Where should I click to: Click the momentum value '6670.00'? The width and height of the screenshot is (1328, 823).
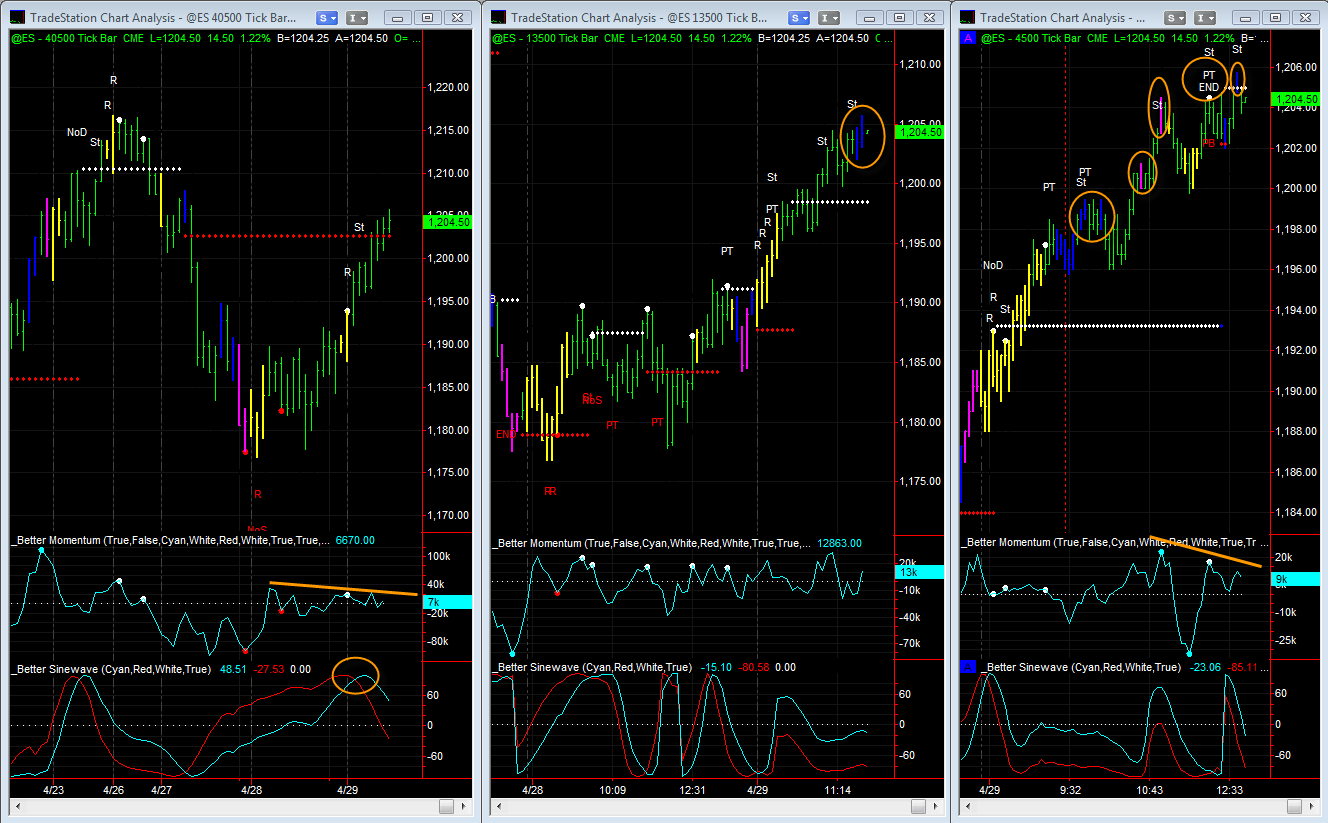(x=355, y=541)
